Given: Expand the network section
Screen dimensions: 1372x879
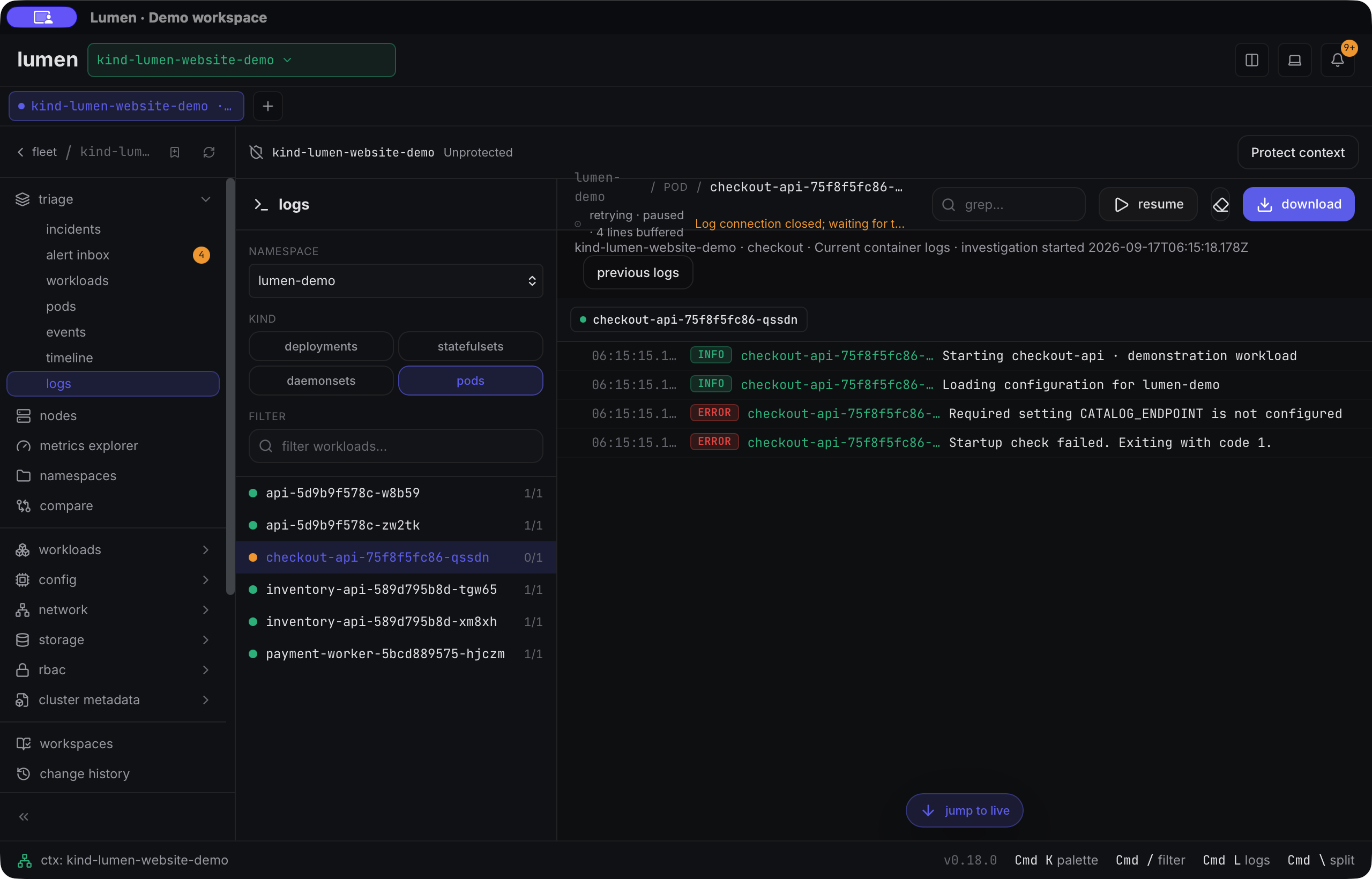Looking at the screenshot, I should (205, 609).
